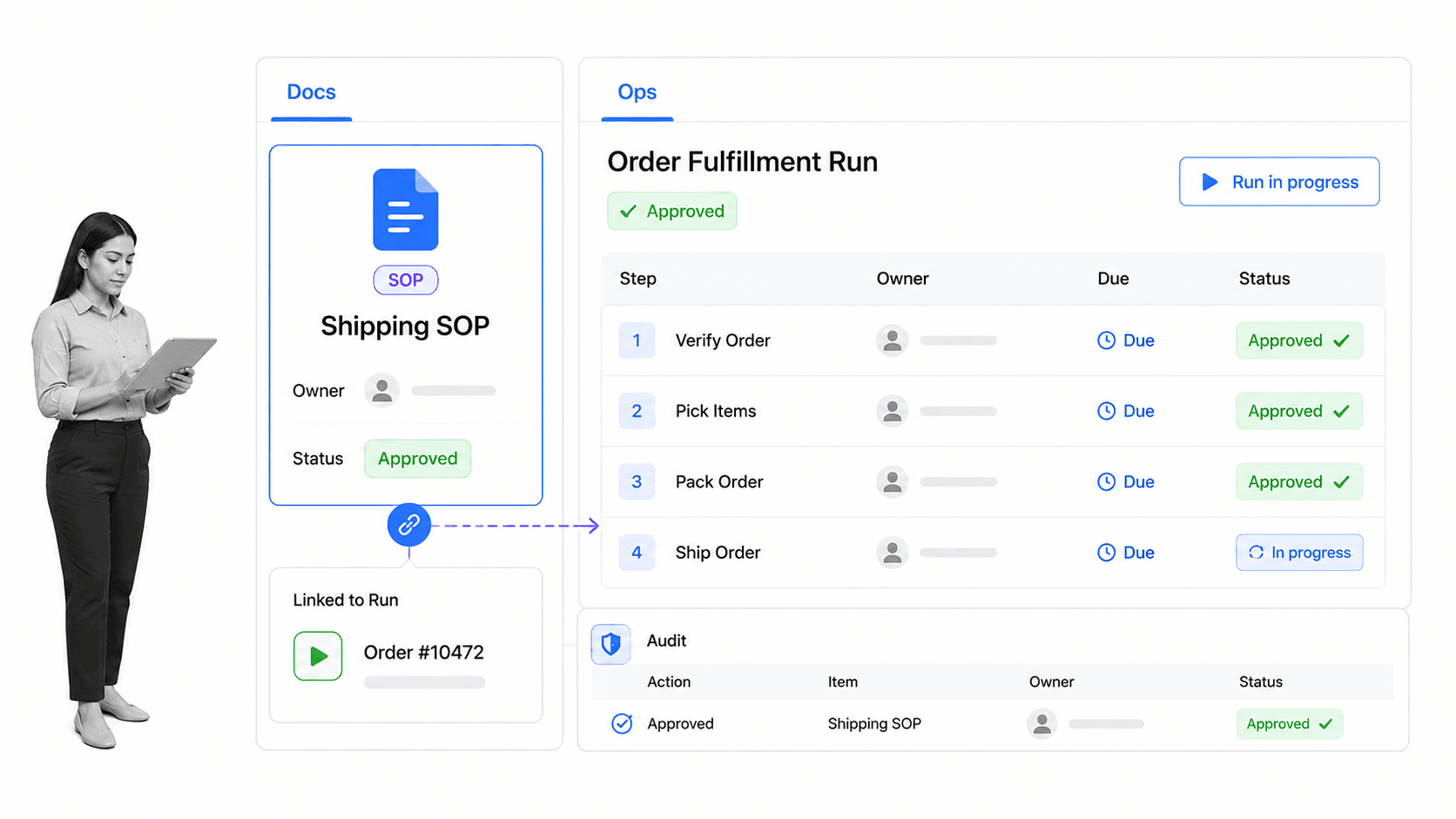Select step number 4 badge
This screenshot has height=819, width=1456.
pyautogui.click(x=637, y=553)
